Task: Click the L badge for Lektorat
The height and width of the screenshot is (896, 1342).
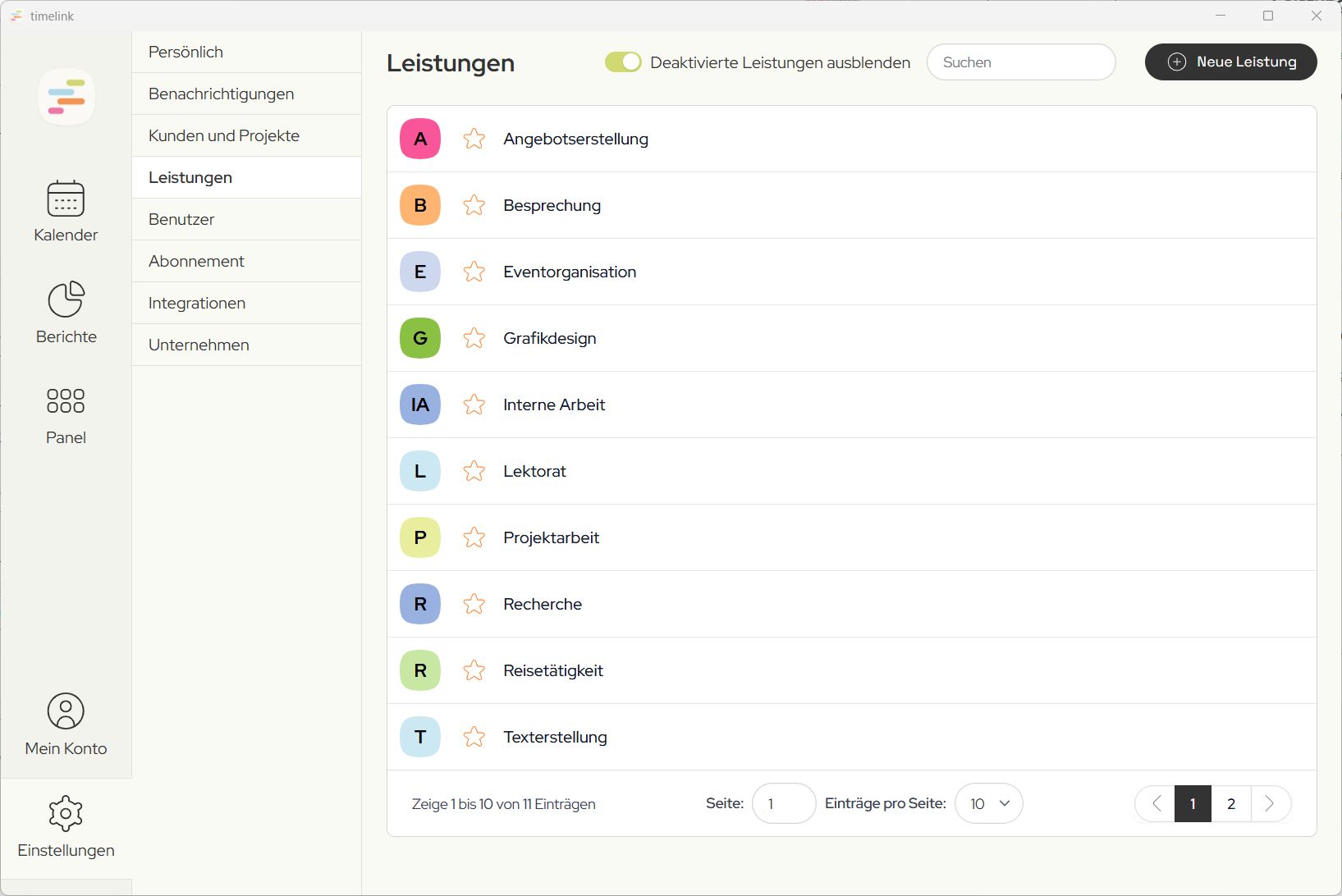Action: pyautogui.click(x=420, y=471)
